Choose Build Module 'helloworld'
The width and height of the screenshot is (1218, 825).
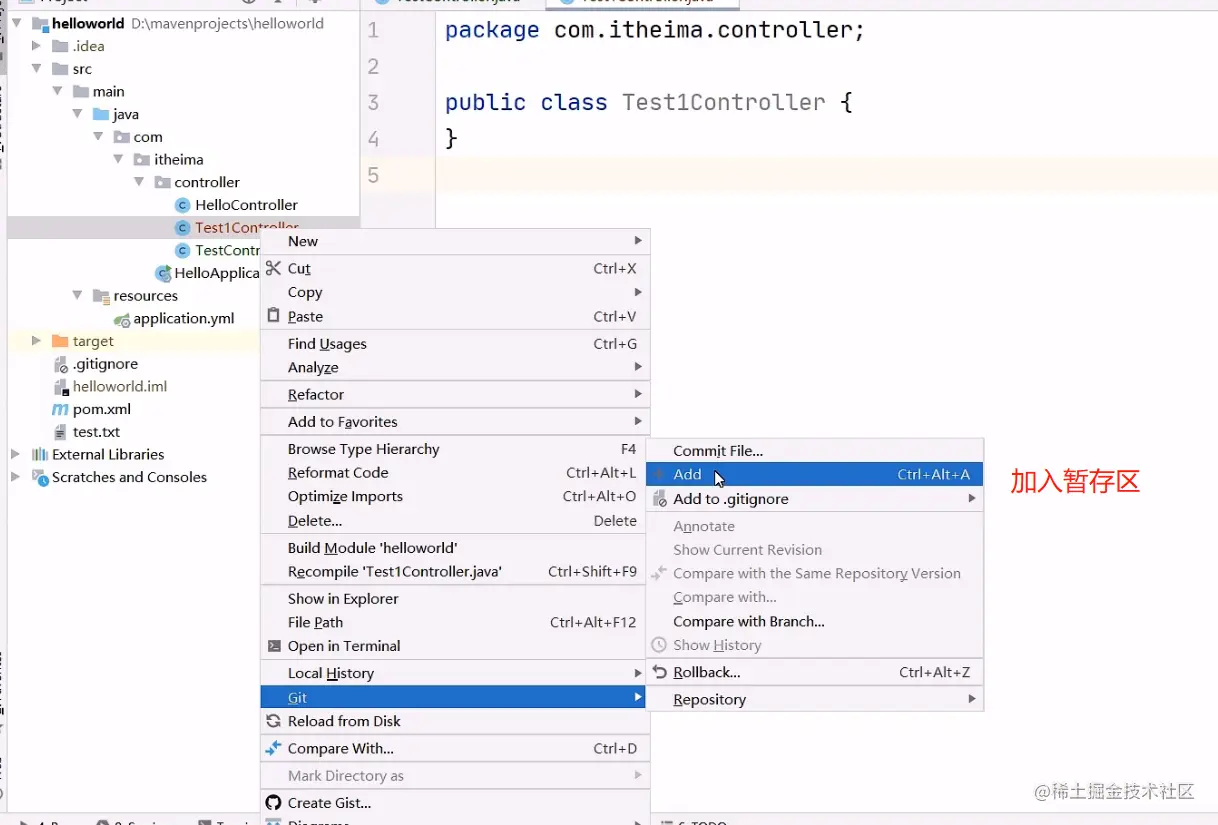[455, 547]
